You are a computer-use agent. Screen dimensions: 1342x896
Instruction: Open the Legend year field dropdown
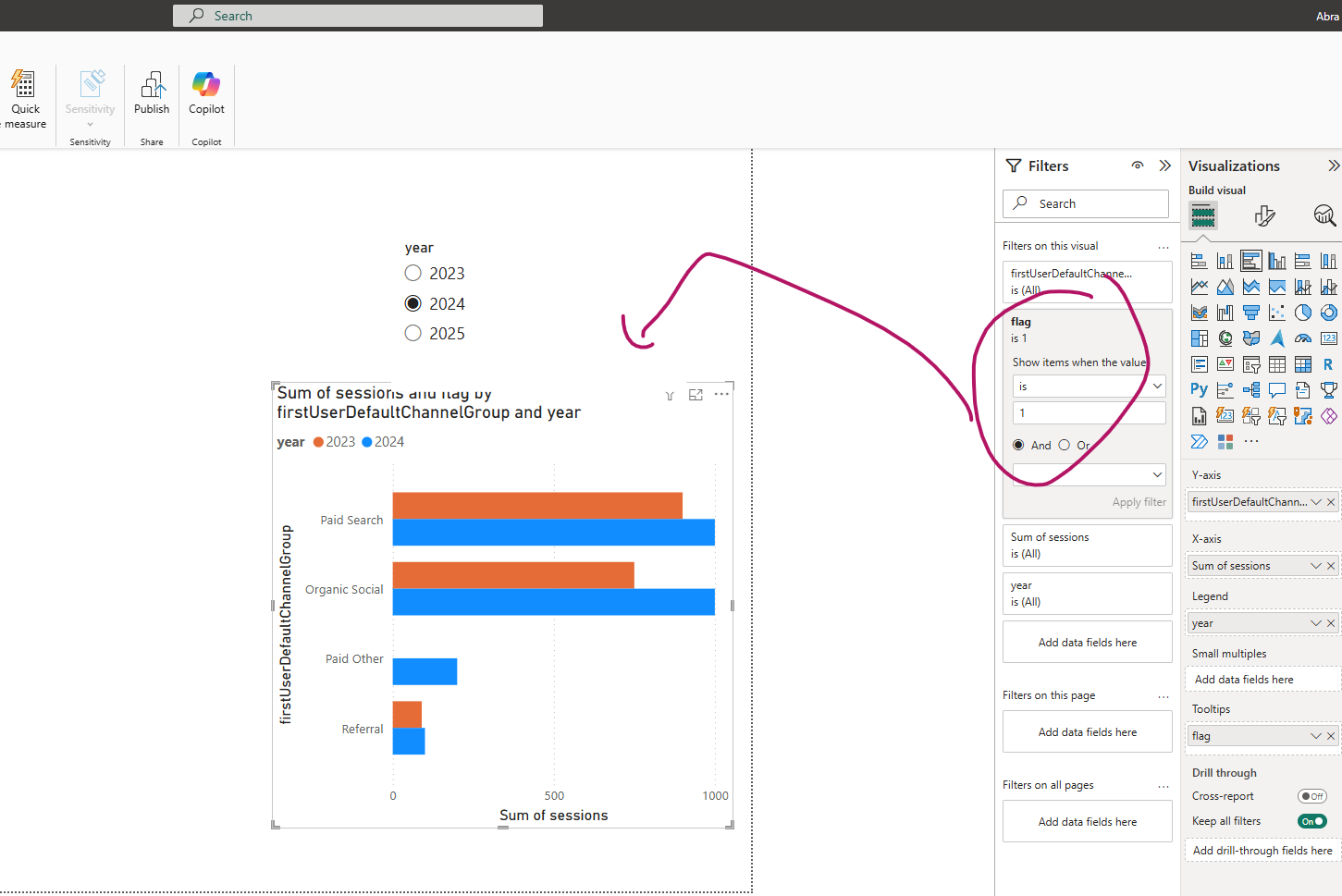[1316, 623]
